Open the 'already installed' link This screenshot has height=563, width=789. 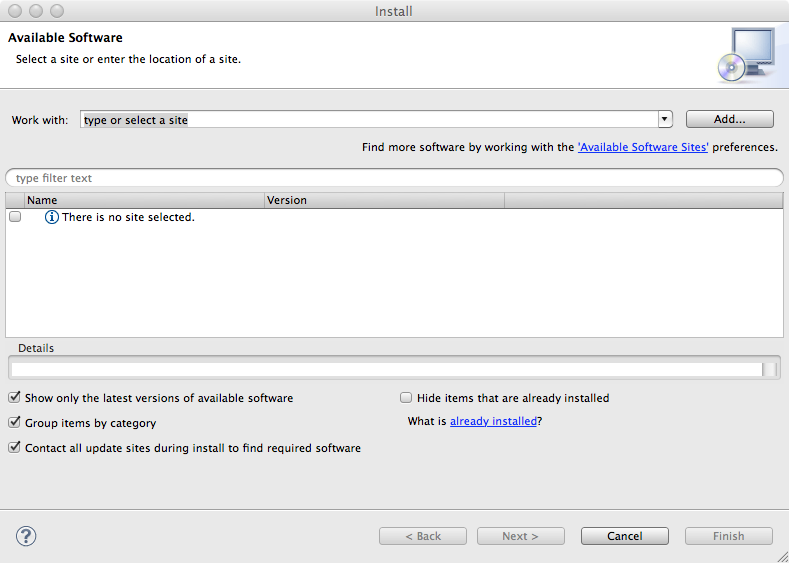pos(493,422)
